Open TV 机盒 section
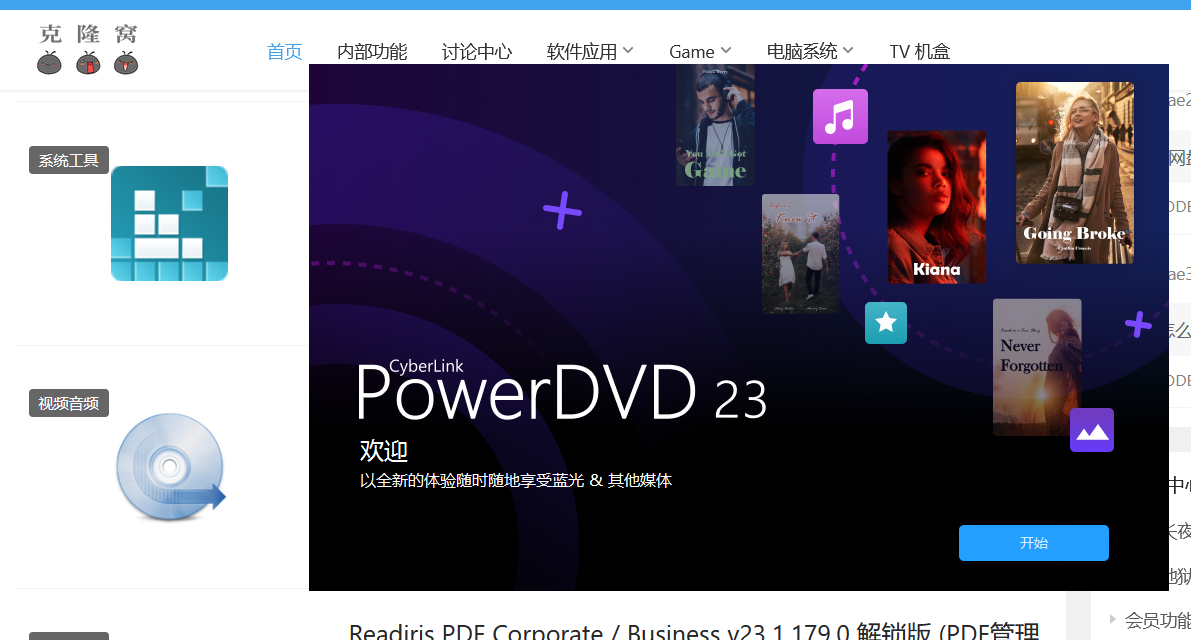1191x640 pixels. [x=920, y=52]
